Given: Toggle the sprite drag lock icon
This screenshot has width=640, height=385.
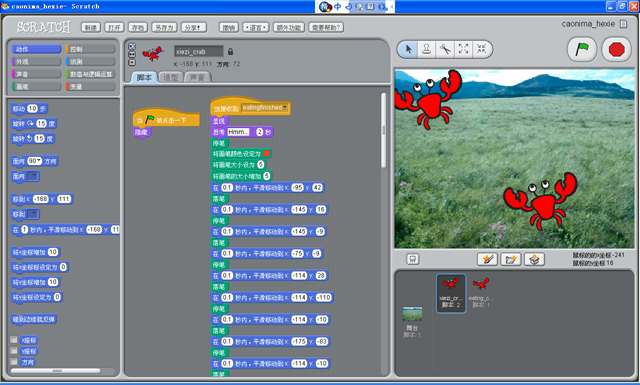Looking at the screenshot, I should pos(230,51).
